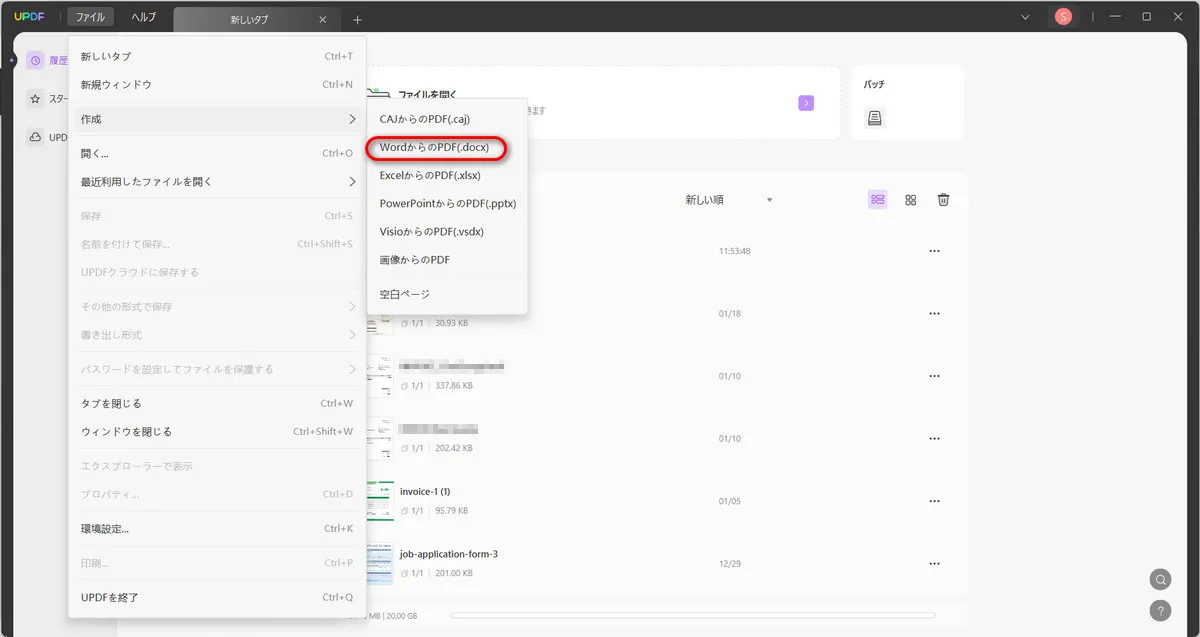
Task: Open job-application-form-3 file
Action: point(449,554)
